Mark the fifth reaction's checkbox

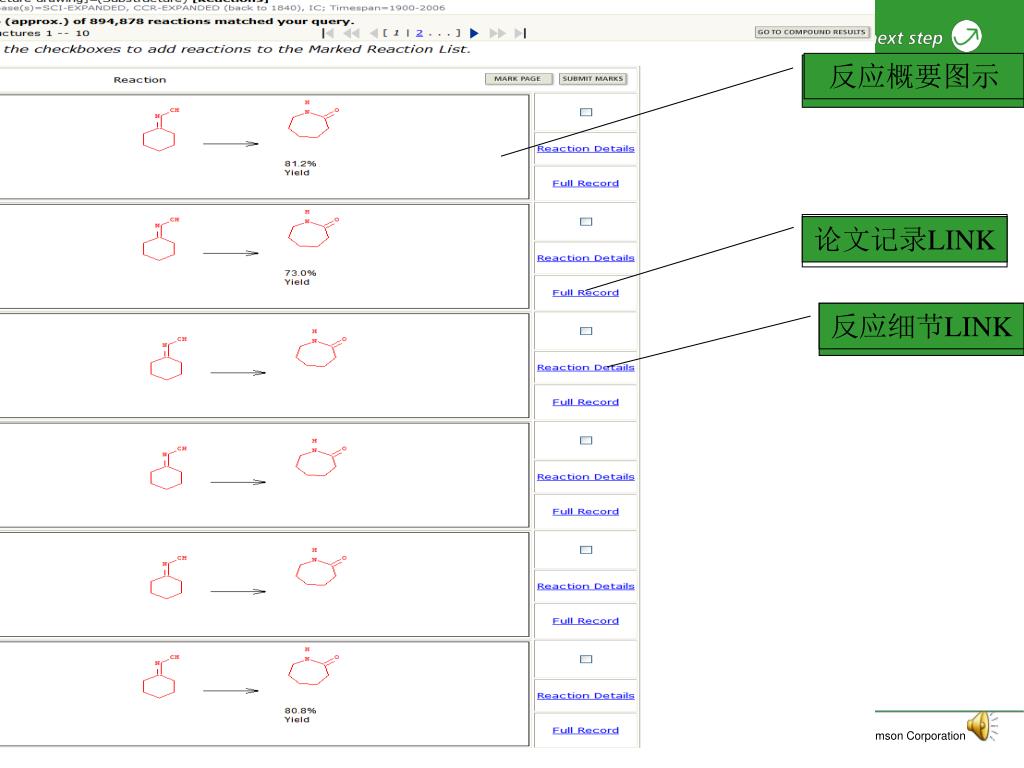[586, 550]
